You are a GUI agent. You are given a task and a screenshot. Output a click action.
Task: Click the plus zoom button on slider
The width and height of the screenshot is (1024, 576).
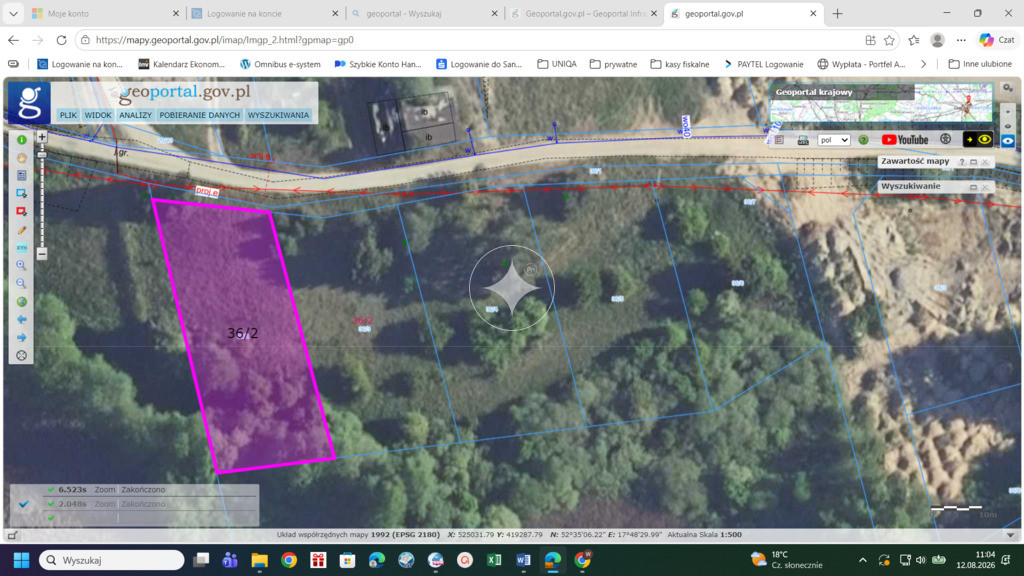point(42,136)
